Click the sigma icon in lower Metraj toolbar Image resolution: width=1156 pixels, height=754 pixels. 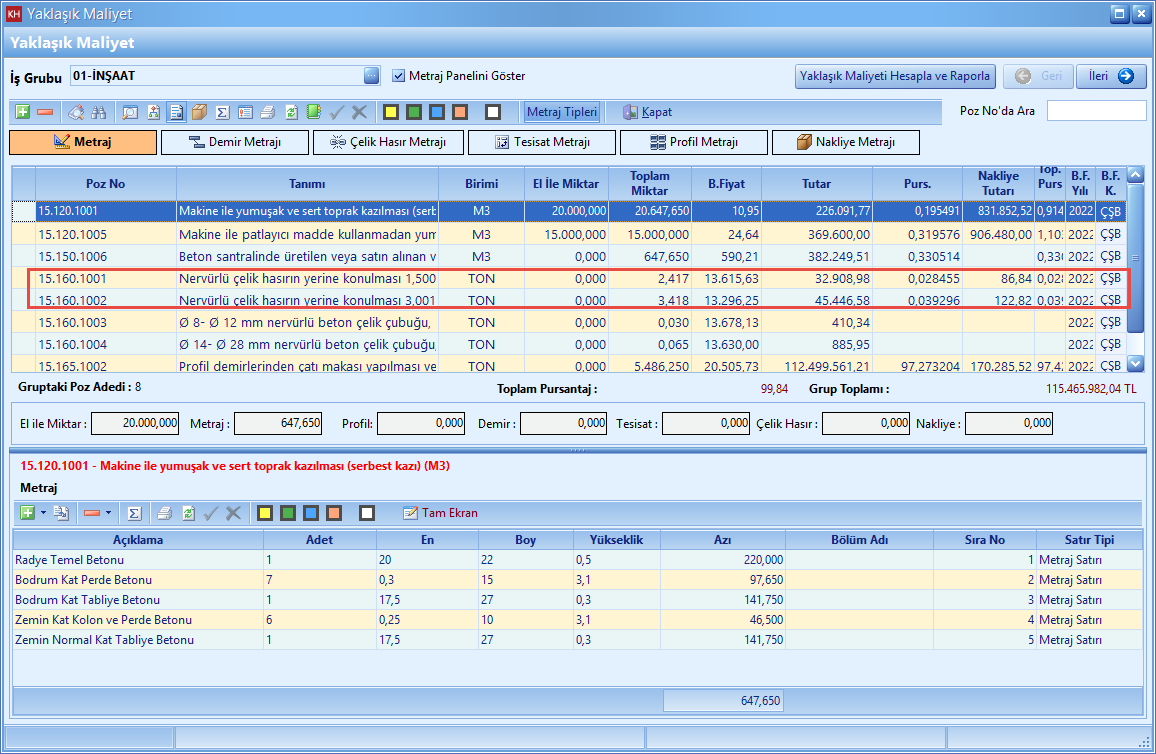[134, 513]
